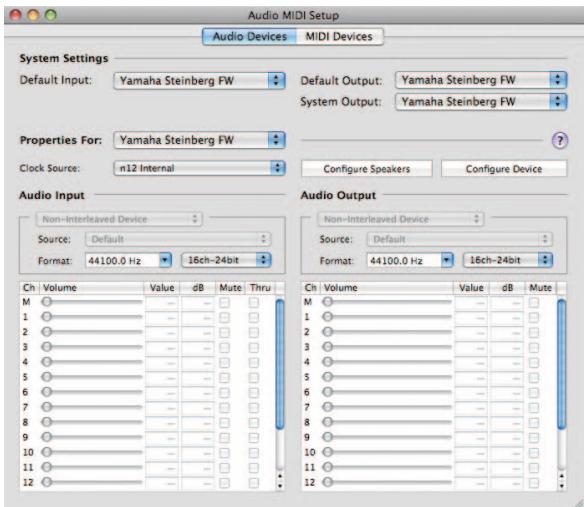Click scroll down arrow in Audio Output list
Screen dimensions: 585x507
(561, 485)
